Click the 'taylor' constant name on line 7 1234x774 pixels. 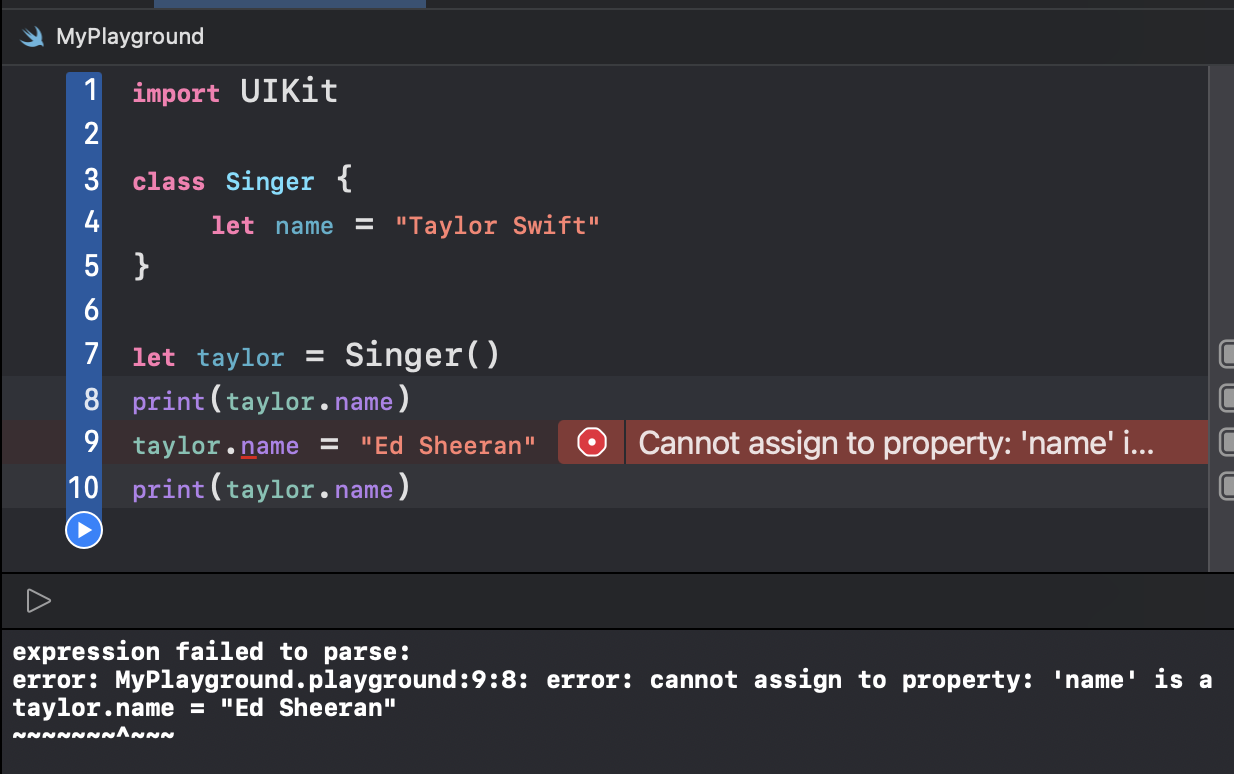pyautogui.click(x=241, y=358)
